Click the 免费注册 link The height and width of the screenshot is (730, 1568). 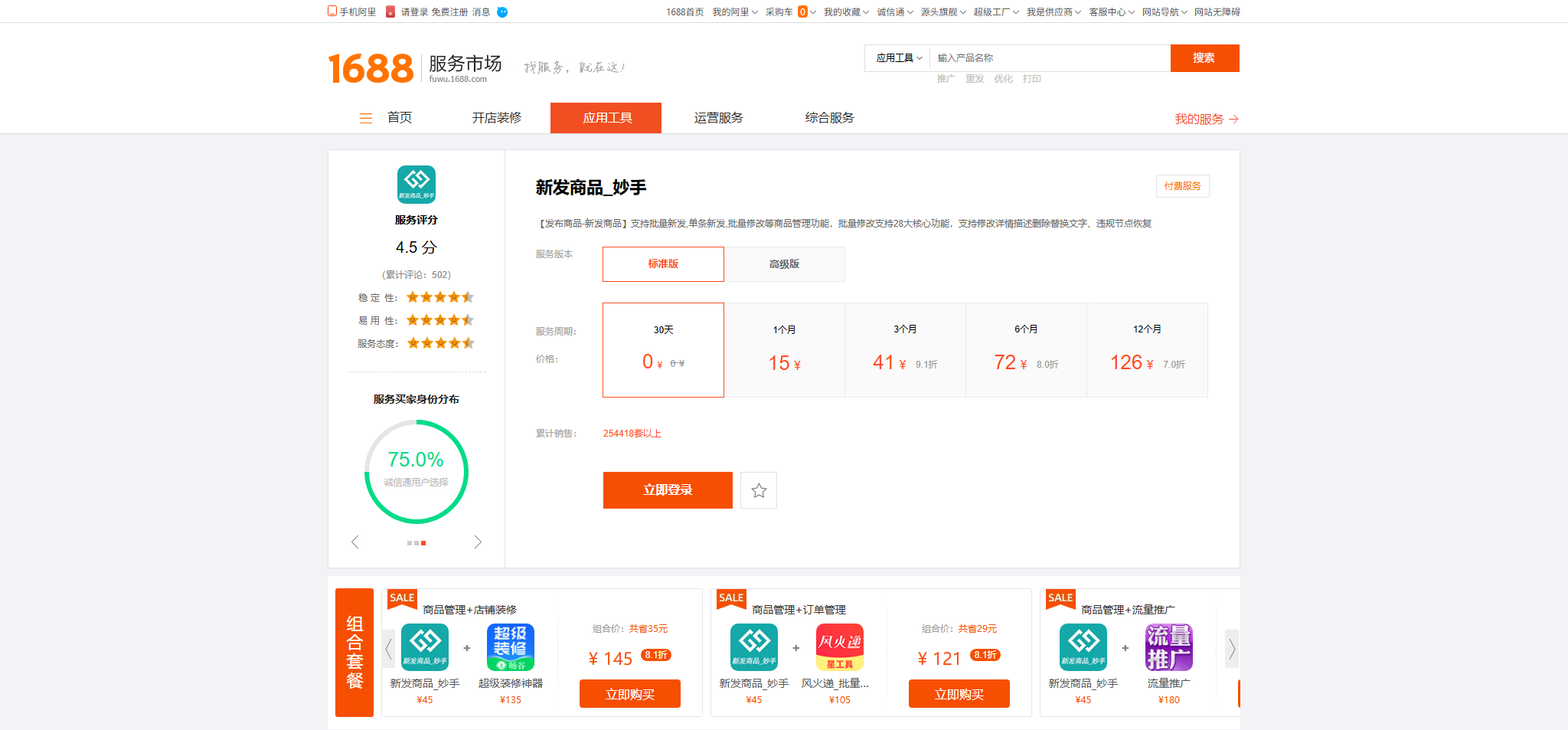[x=449, y=12]
